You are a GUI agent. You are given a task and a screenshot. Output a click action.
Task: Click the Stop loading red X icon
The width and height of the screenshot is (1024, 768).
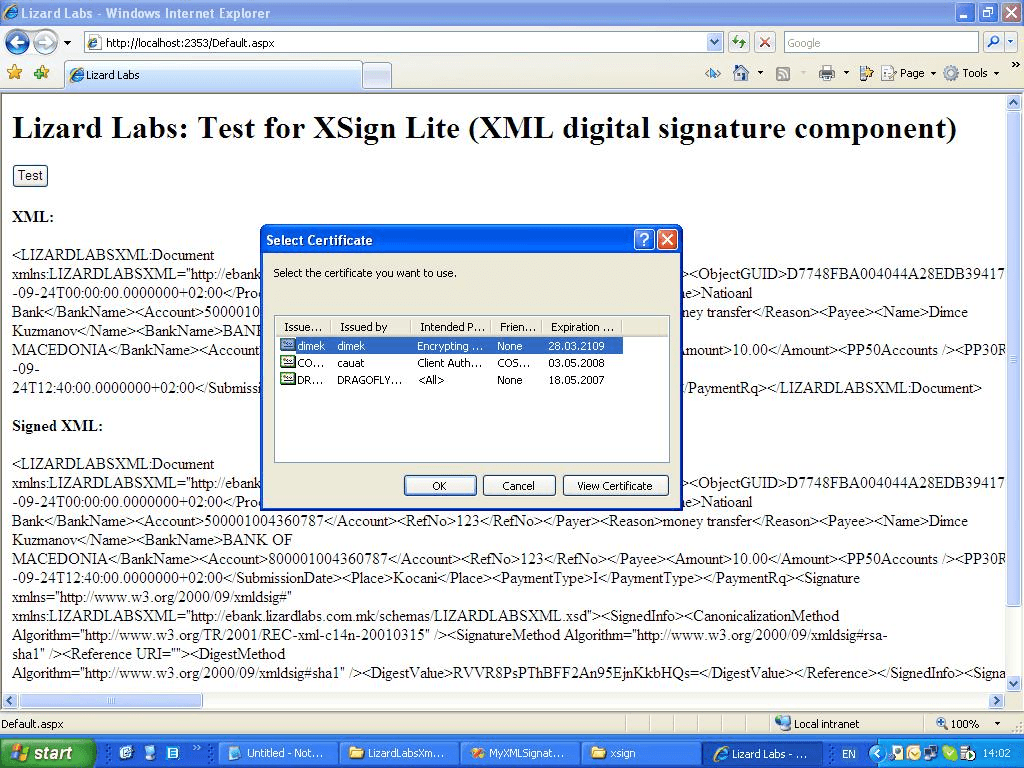pyautogui.click(x=765, y=42)
